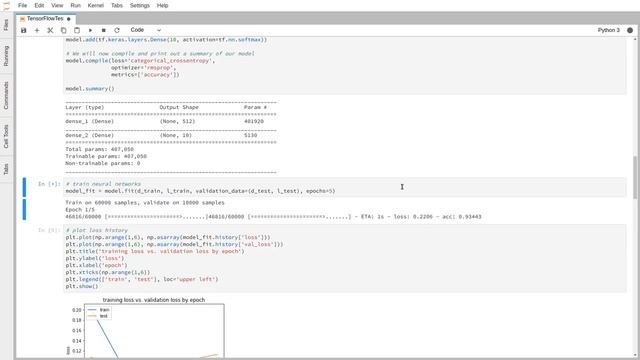Open the Kernel menu
This screenshot has height=360, width=640.
pos(96,5)
